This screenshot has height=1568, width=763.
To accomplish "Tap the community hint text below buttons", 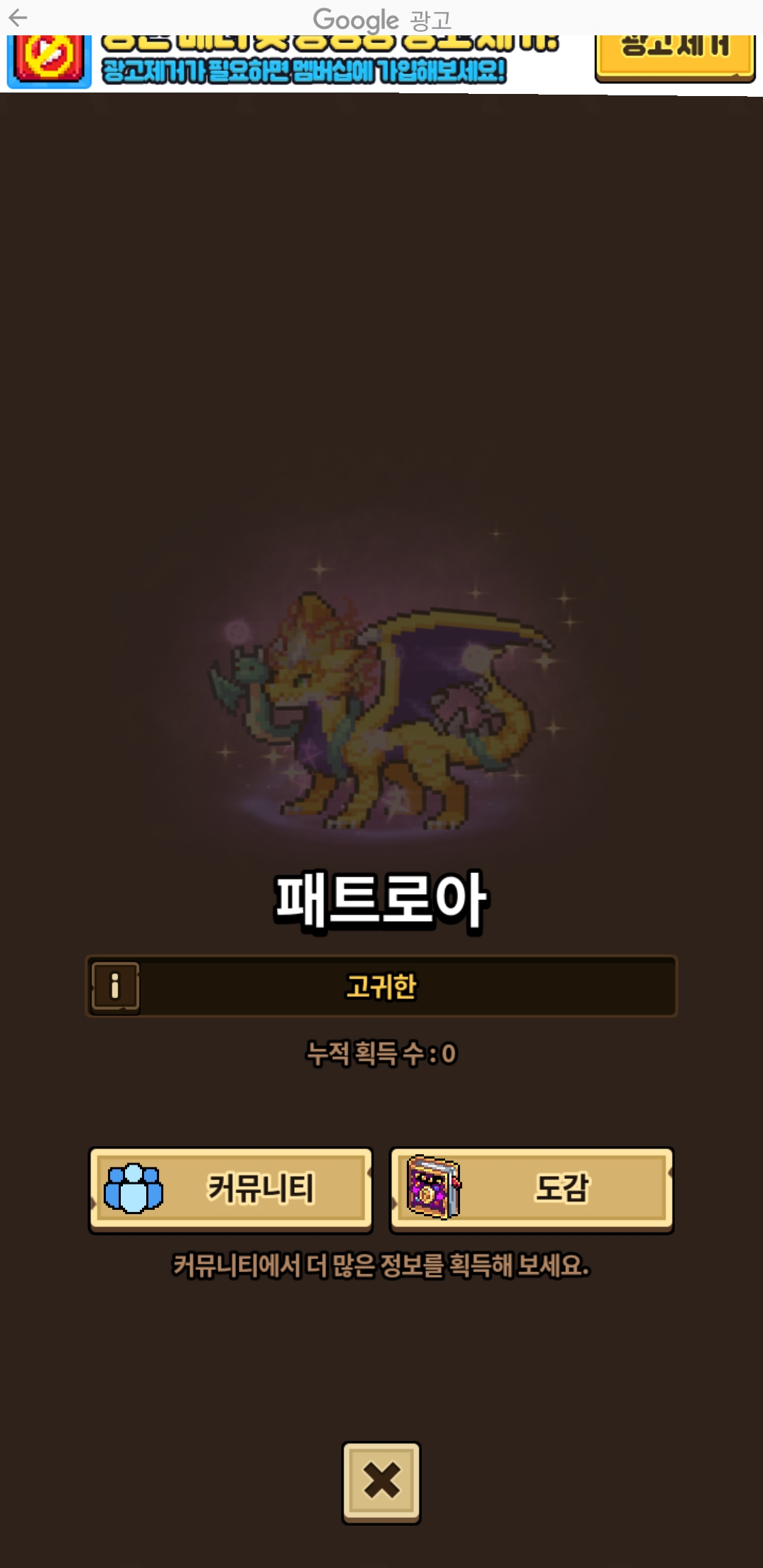I will tap(381, 1266).
